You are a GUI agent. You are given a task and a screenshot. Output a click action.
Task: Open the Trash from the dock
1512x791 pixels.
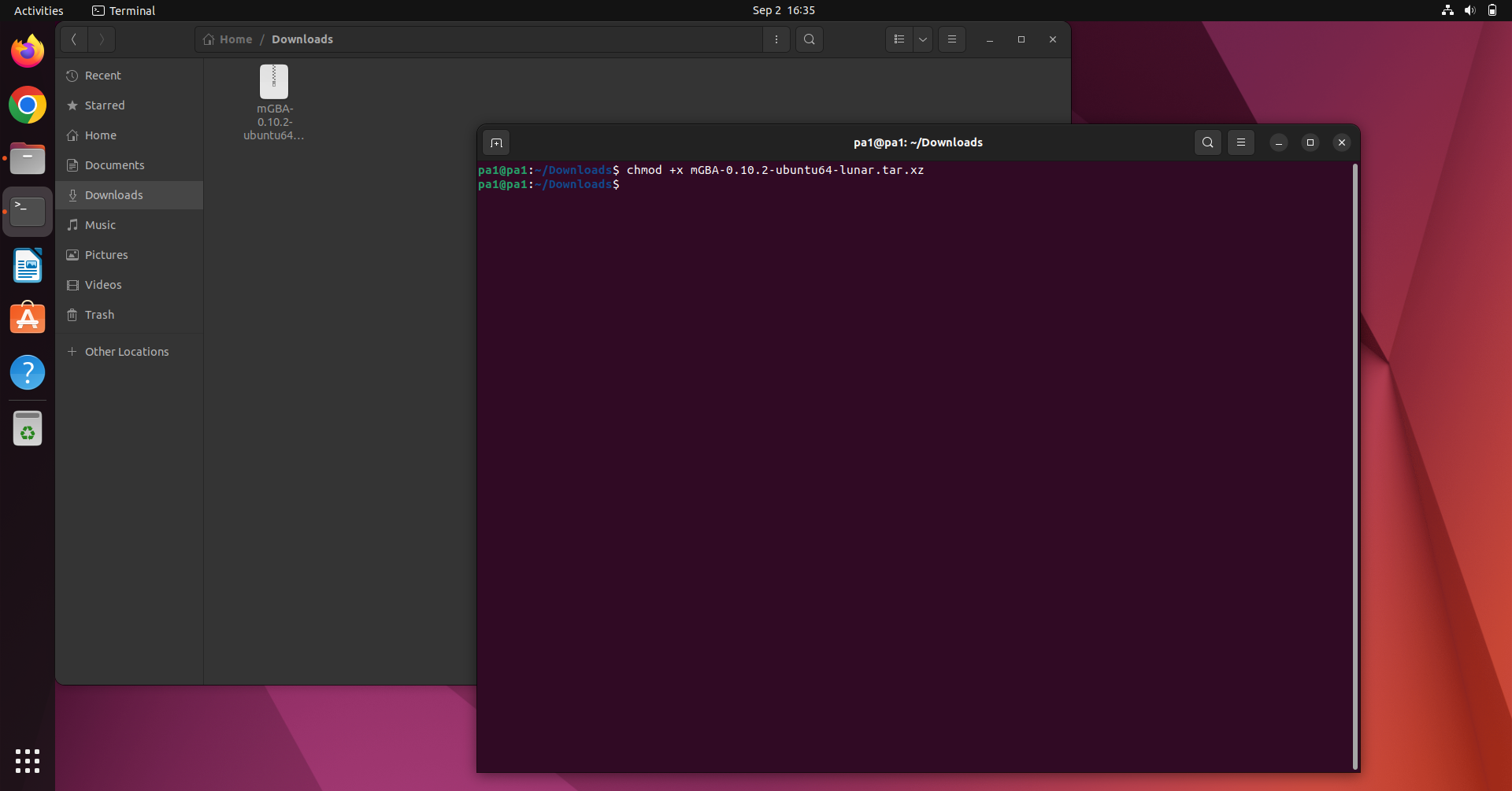[28, 428]
